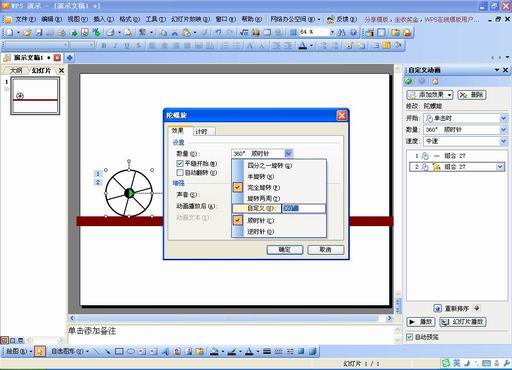Confirm the dialog with 确定

(x=285, y=249)
